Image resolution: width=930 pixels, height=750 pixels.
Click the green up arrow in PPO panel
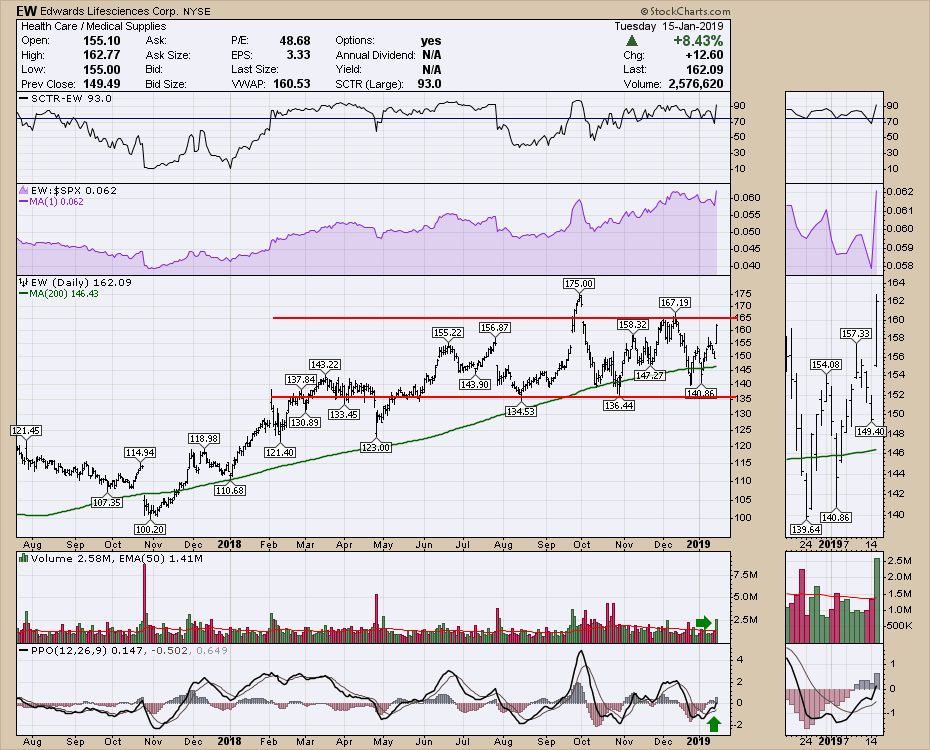[712, 722]
